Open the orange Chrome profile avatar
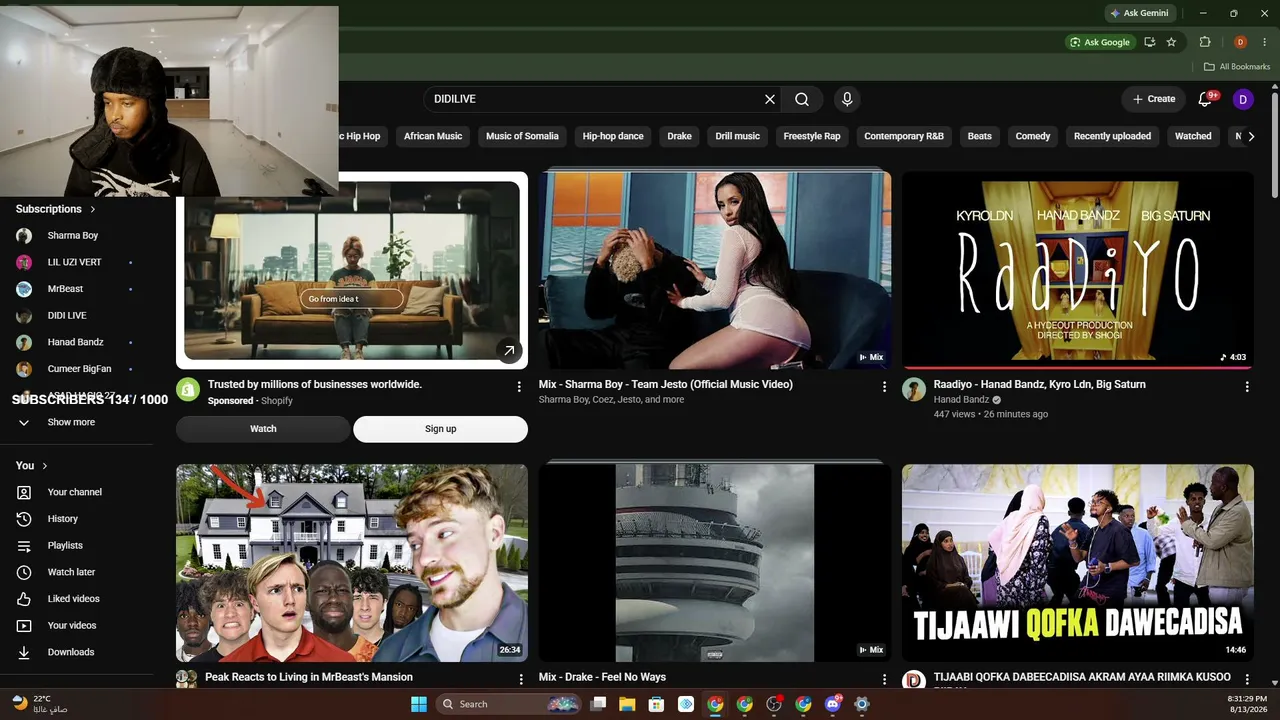Screen dimensions: 1280x720 pyautogui.click(x=1240, y=42)
